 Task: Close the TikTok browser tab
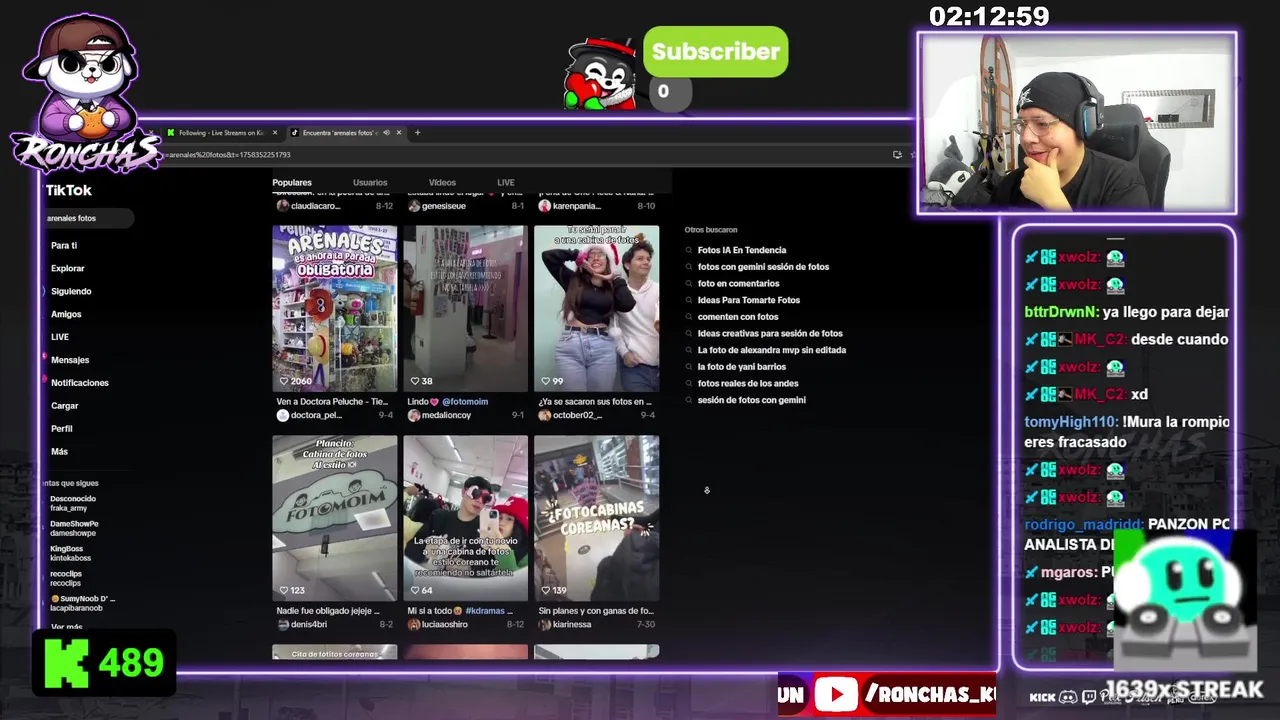(x=399, y=132)
